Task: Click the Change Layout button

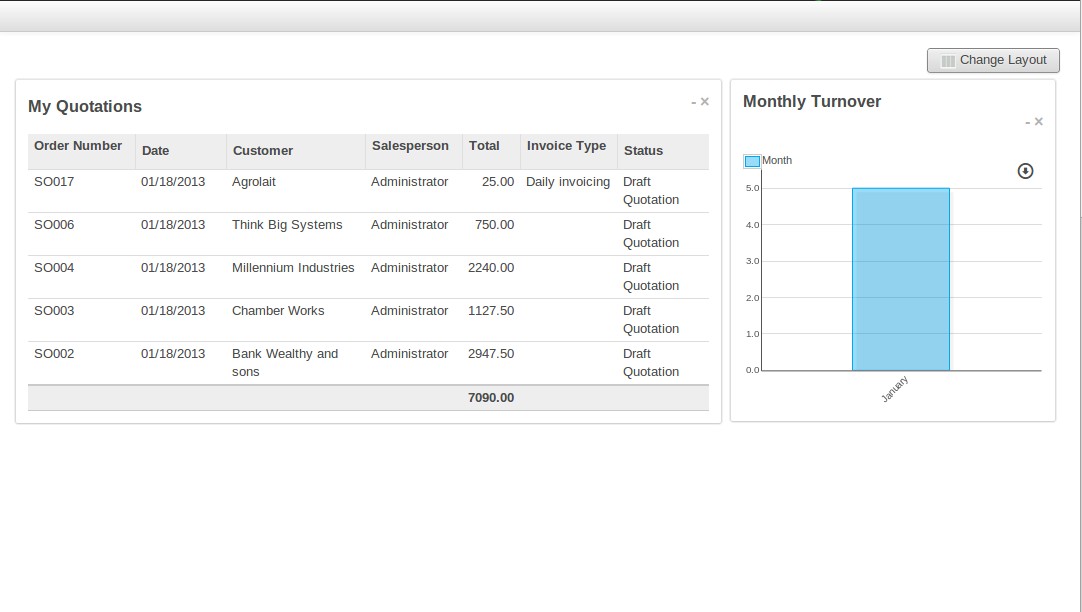Action: (992, 60)
